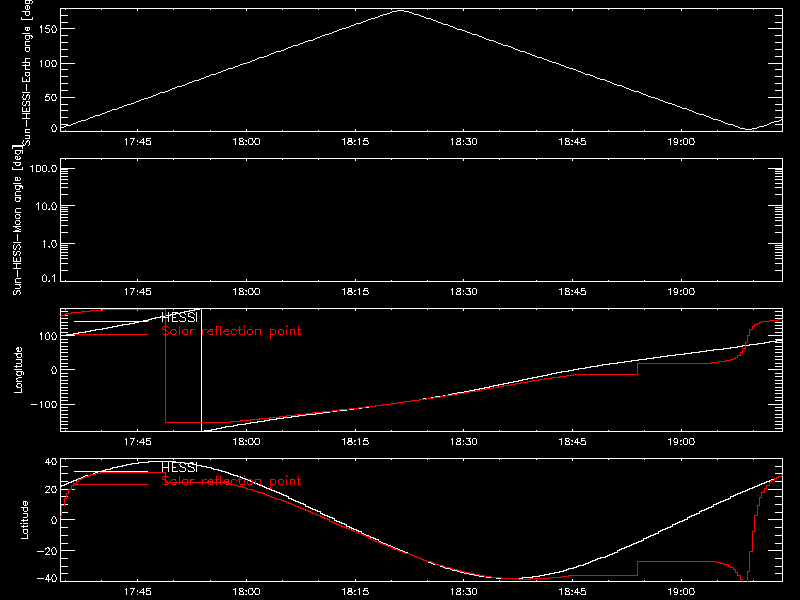Click the 0 tick on Longitude plot
The width and height of the screenshot is (800, 600).
(x=54, y=370)
